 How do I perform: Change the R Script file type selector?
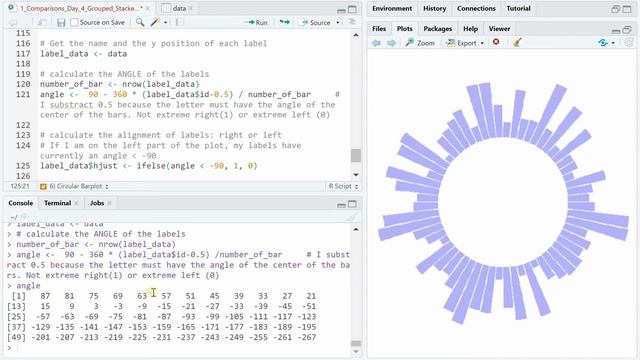pos(343,186)
